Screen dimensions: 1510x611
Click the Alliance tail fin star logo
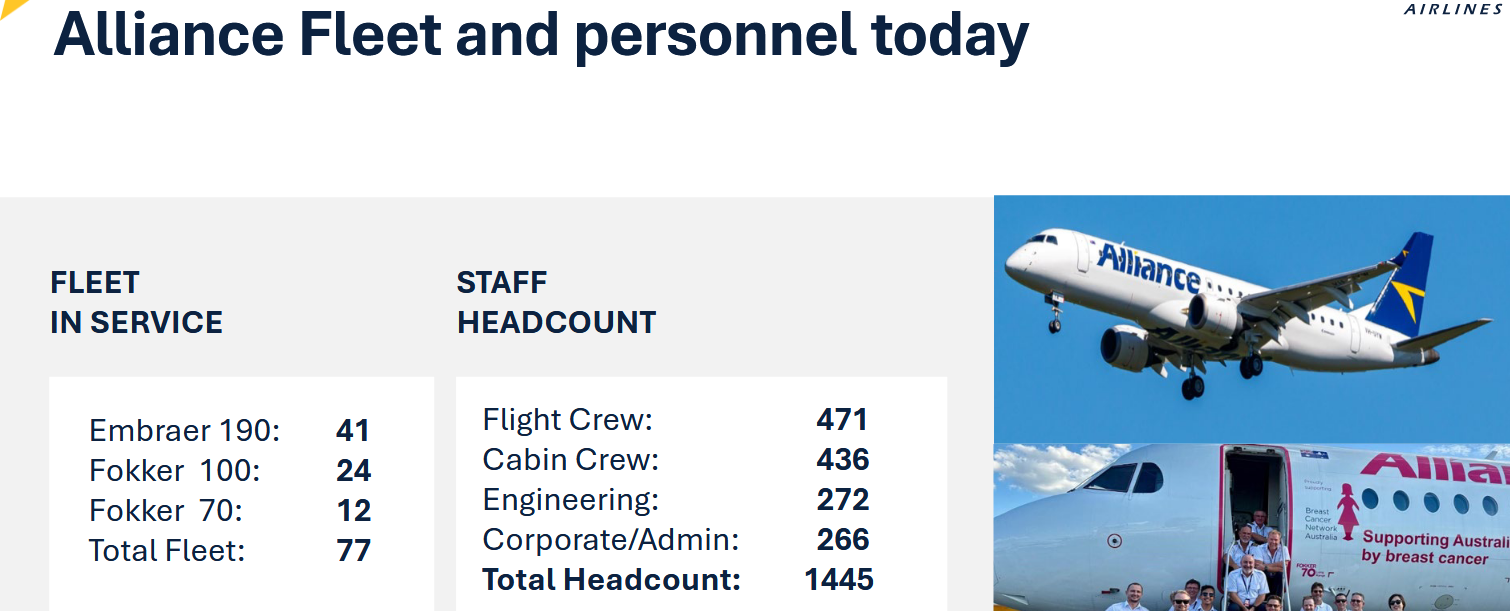pyautogui.click(x=1403, y=290)
